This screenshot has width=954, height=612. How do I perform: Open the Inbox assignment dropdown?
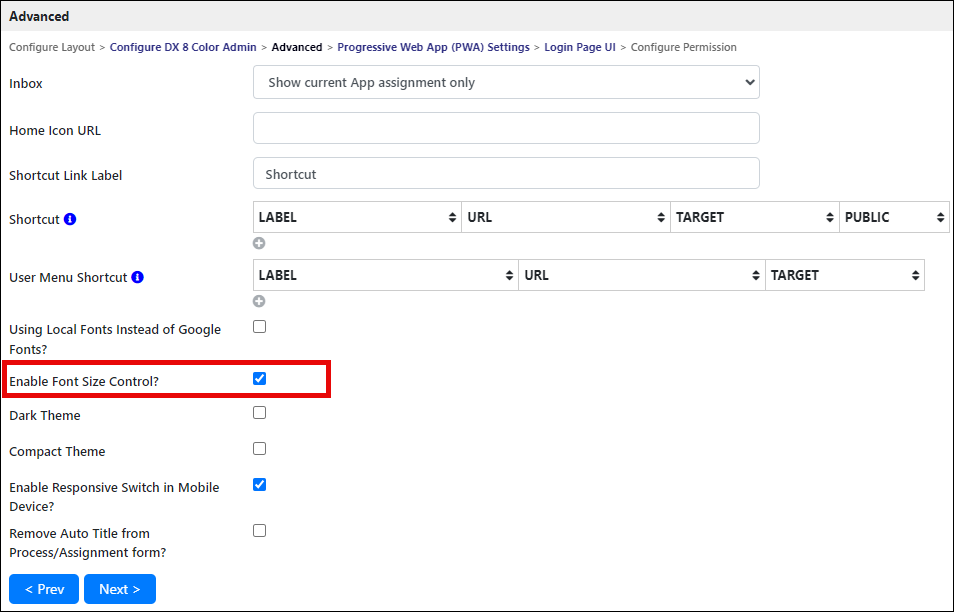coord(506,82)
